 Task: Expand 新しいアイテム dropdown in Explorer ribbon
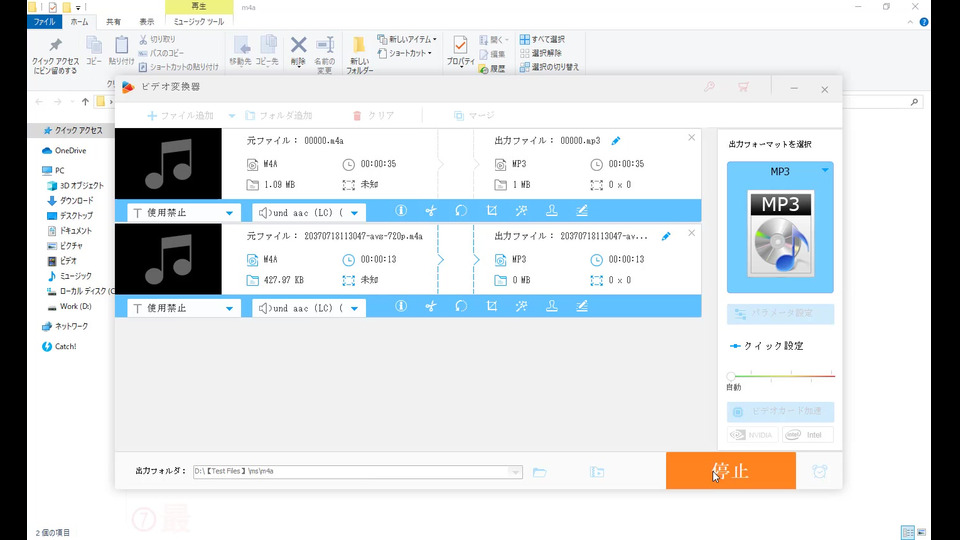pyautogui.click(x=435, y=39)
